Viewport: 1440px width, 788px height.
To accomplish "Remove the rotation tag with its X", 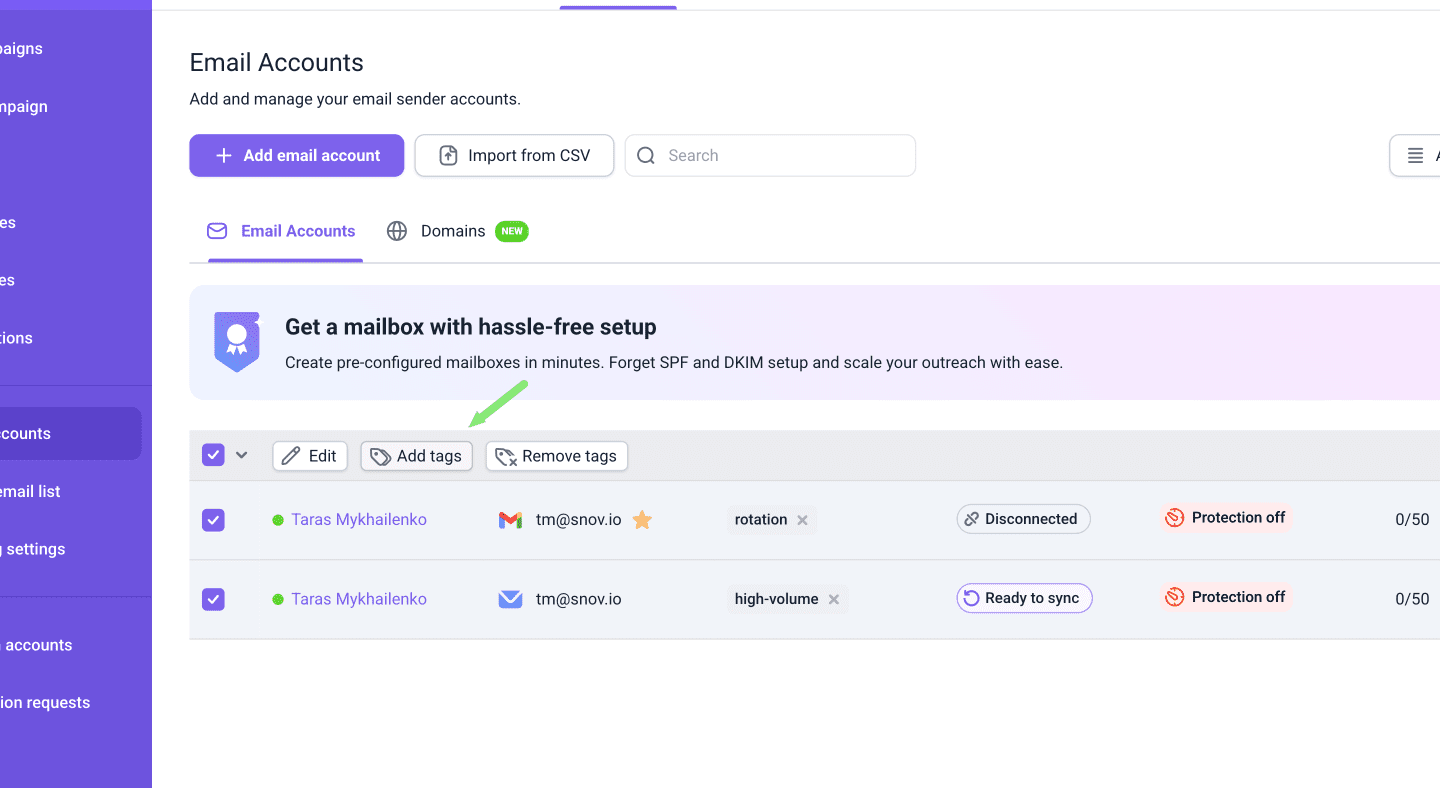I will click(802, 520).
